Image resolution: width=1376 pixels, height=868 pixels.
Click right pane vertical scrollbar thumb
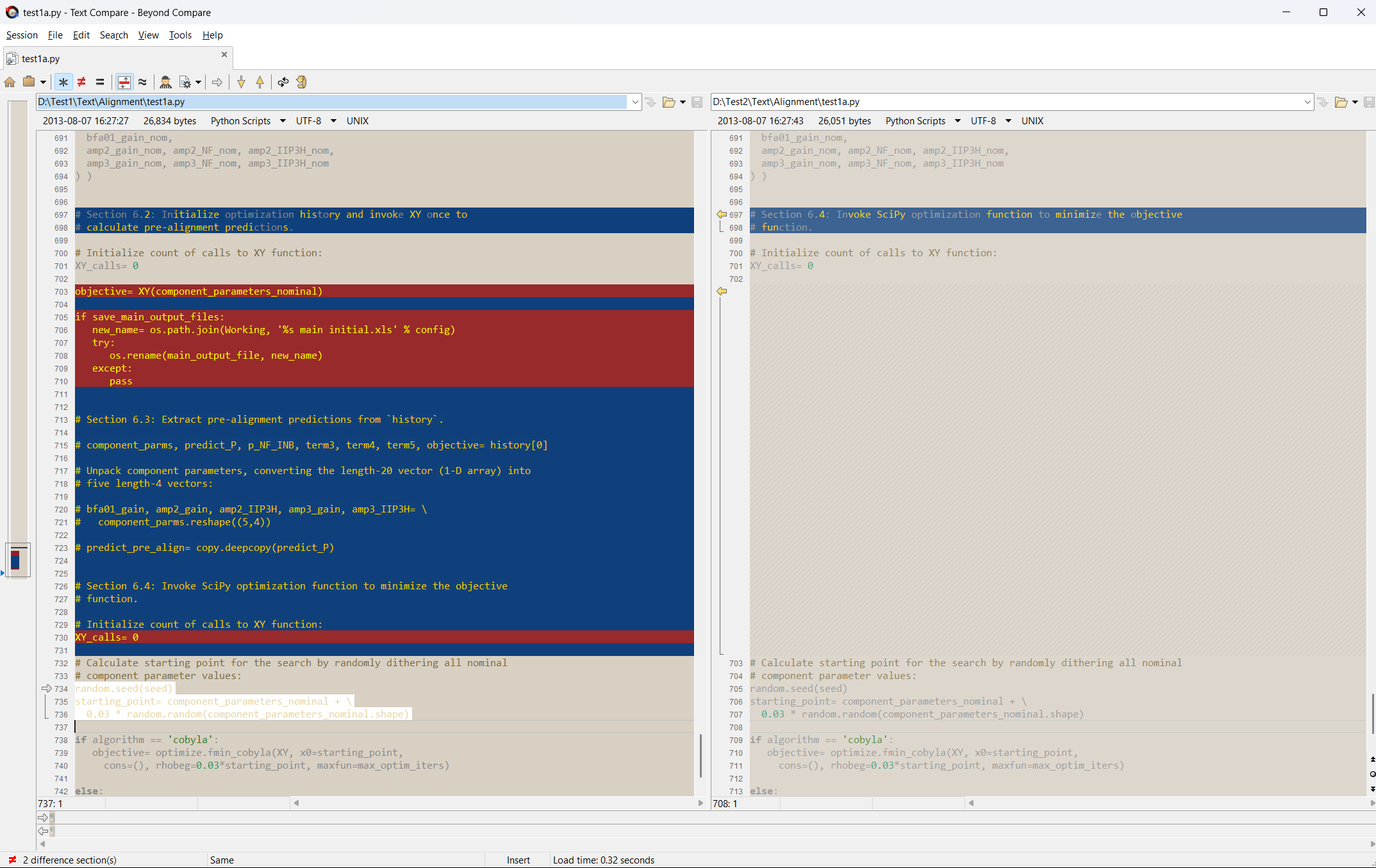coord(1372,713)
